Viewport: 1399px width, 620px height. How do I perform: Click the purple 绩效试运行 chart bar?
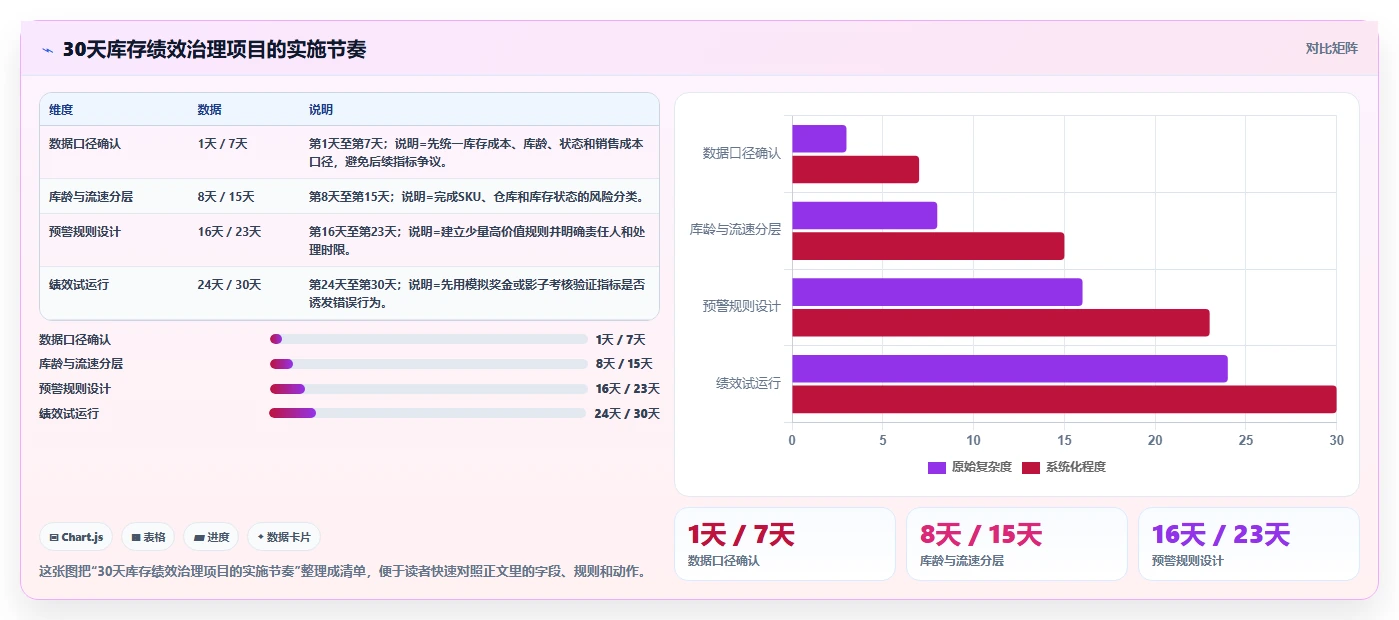click(1009, 369)
